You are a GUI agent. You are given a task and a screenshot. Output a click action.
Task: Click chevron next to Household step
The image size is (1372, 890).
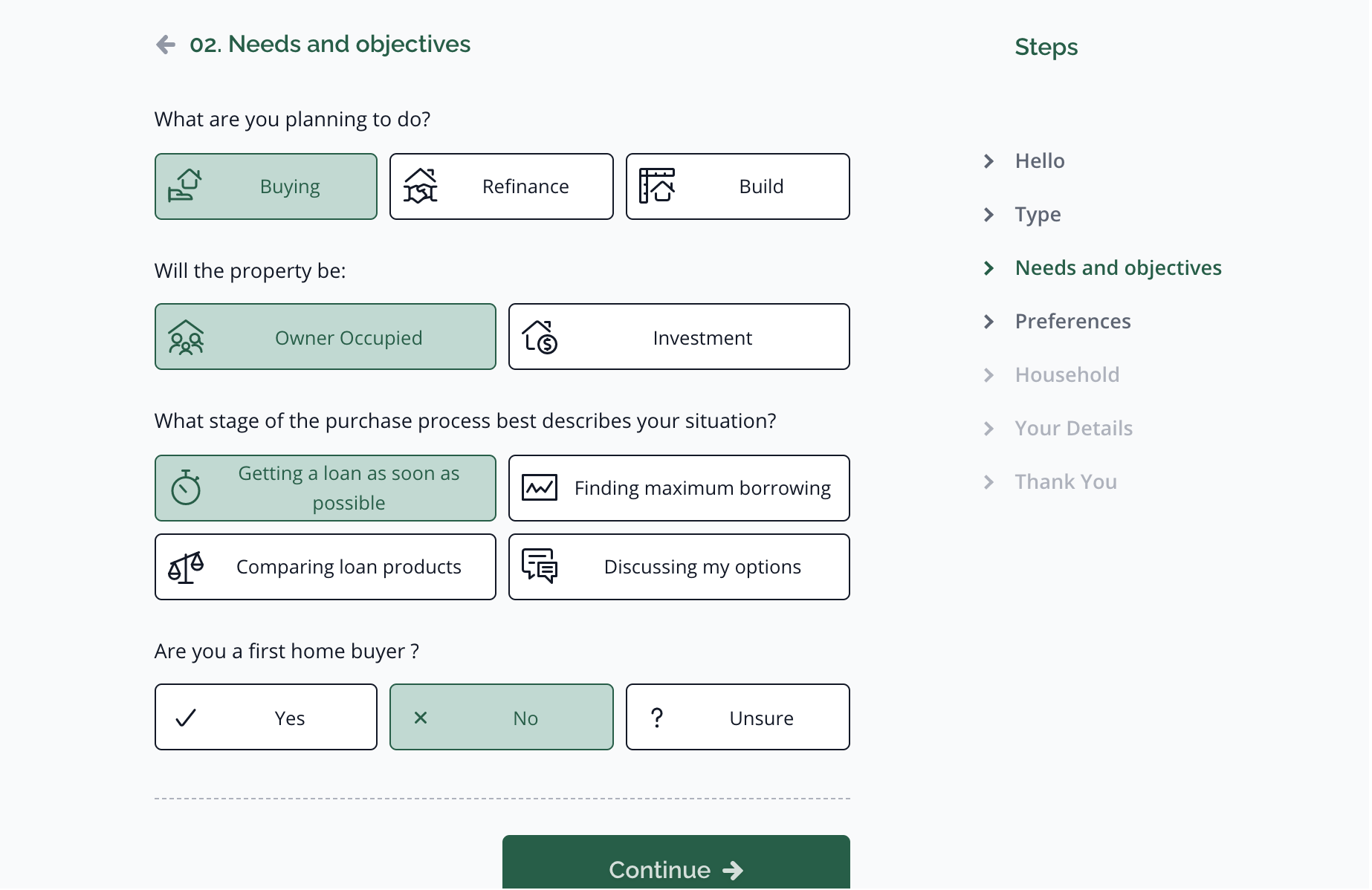tap(988, 375)
